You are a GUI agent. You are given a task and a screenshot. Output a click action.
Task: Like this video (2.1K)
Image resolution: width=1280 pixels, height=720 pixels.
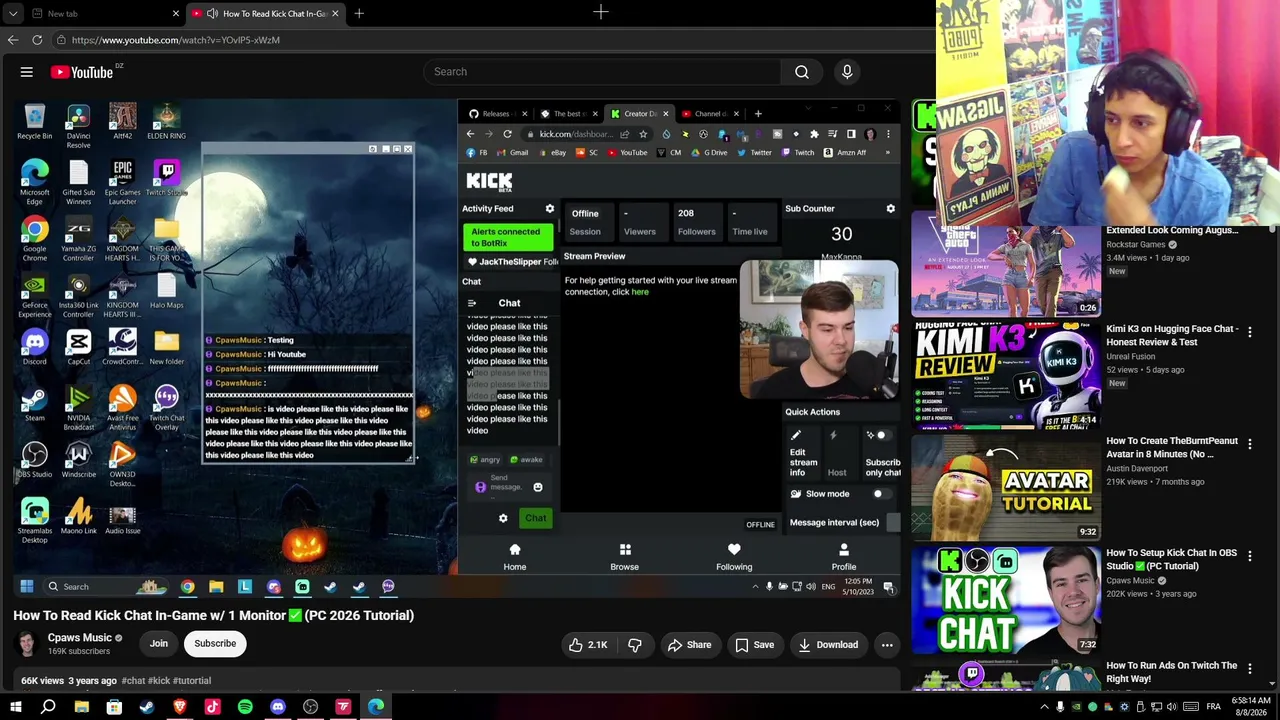tap(588, 645)
